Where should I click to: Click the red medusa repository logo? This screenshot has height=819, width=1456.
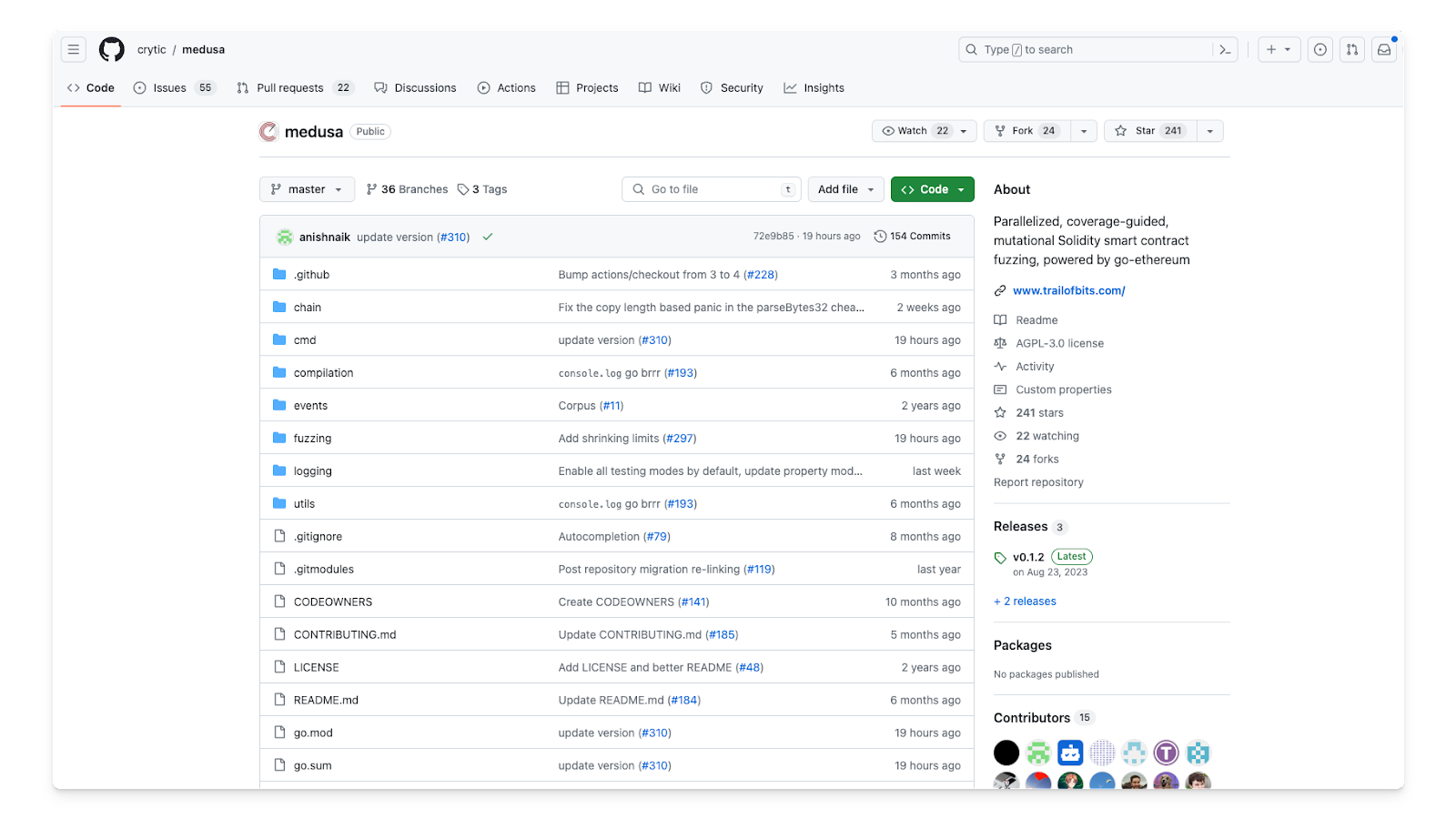tap(268, 131)
